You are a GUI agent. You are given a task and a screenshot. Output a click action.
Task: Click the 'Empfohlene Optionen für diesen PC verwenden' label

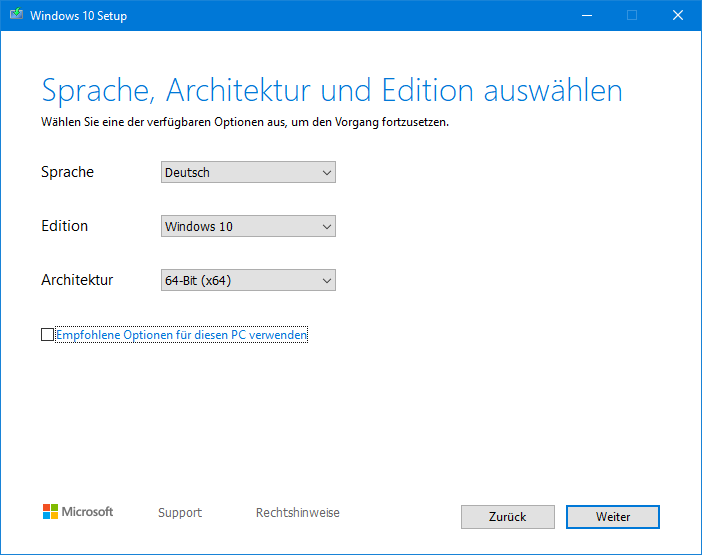click(181, 335)
